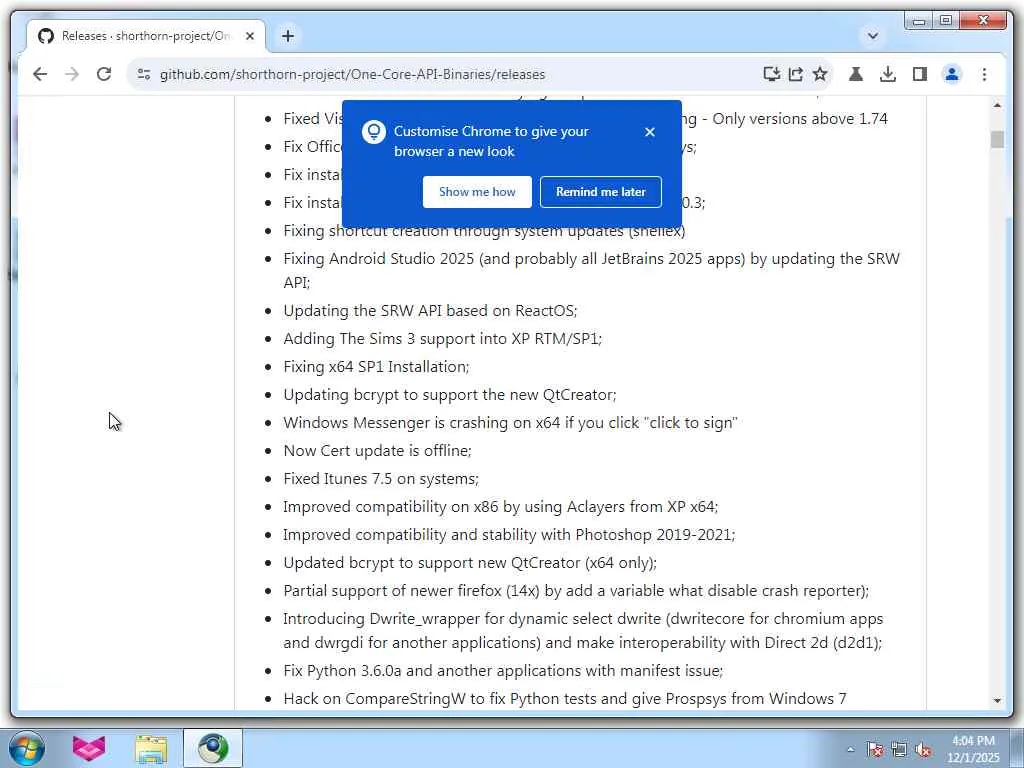
Task: Select the Releases shorthorn-project tab
Action: 146,36
